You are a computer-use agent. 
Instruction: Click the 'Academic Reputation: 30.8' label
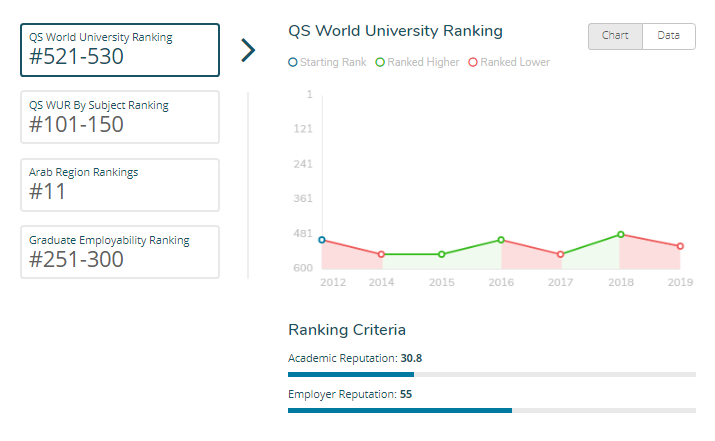(355, 358)
